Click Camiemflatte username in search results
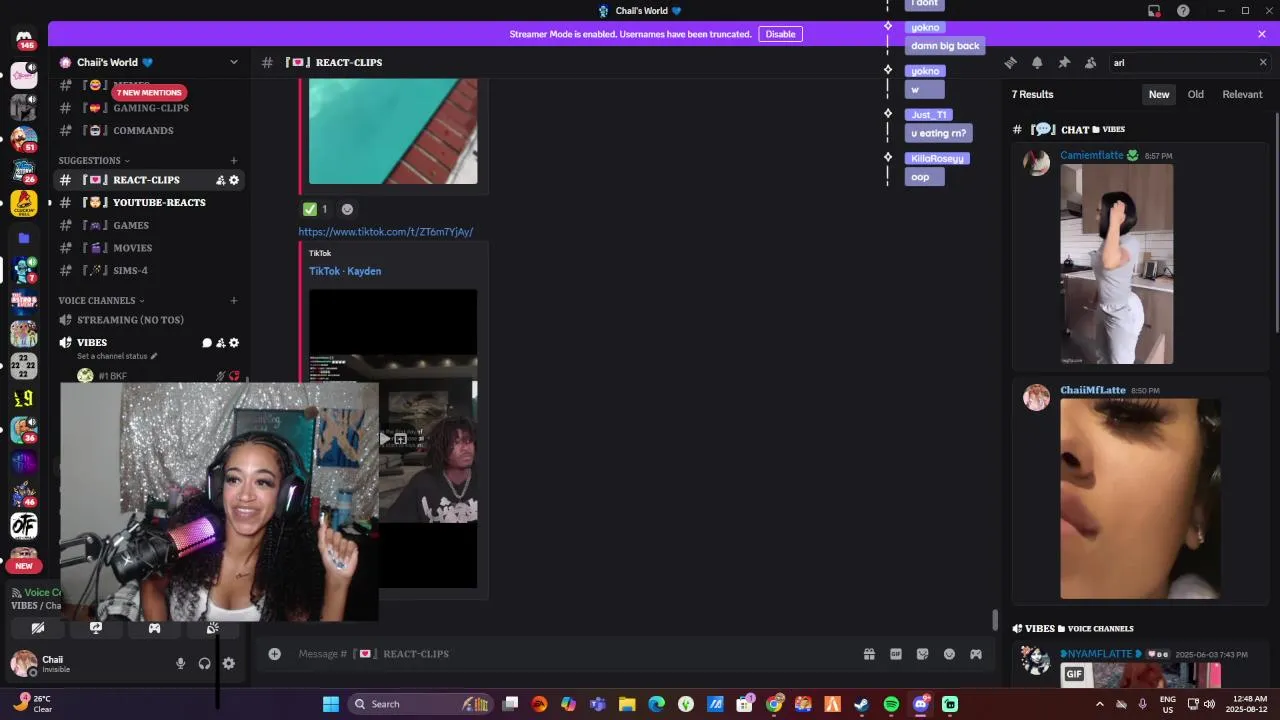The image size is (1280, 720). 1092,155
